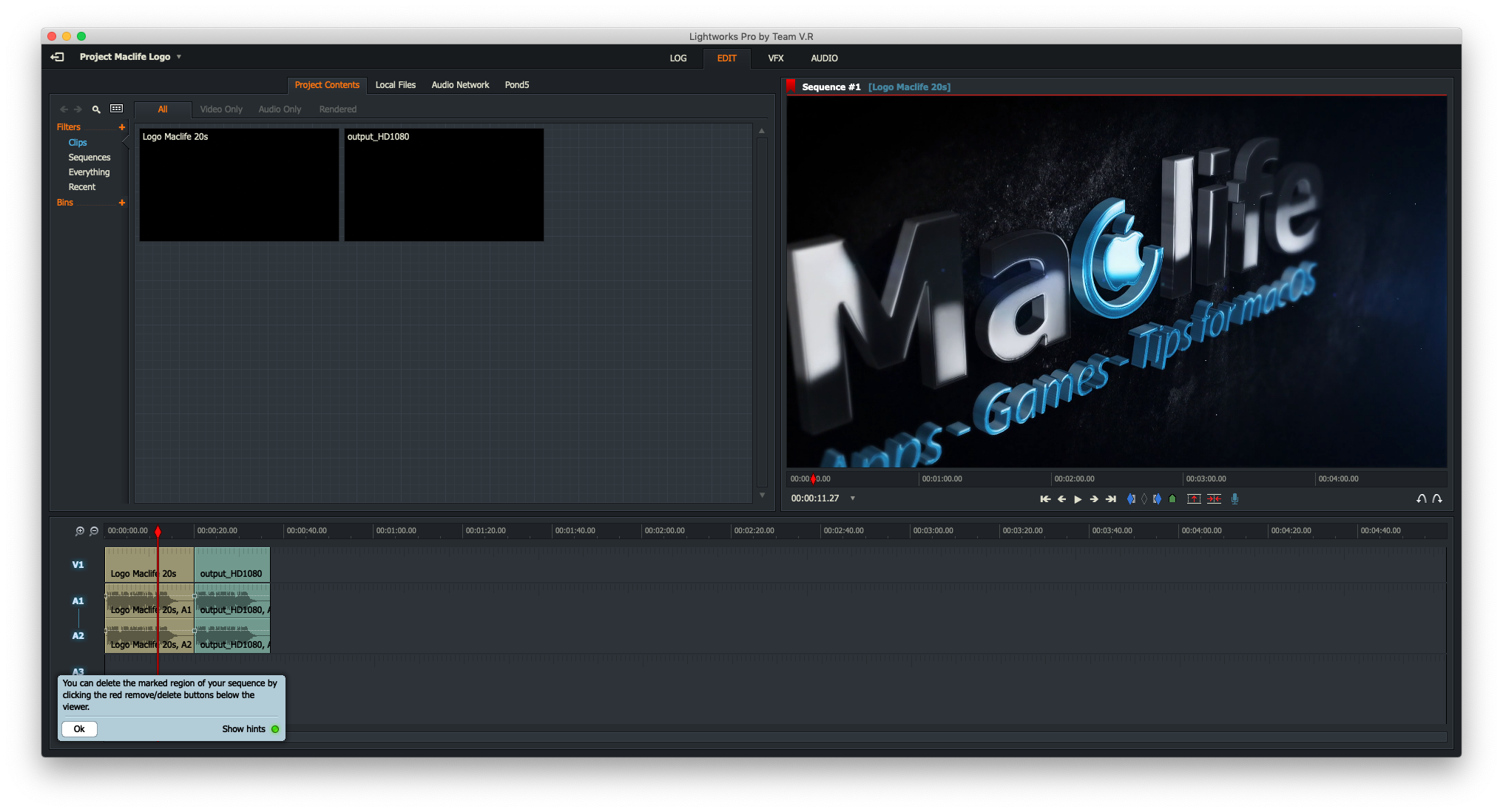Viewport: 1503px width, 812px height.
Task: Click the Mark In point icon
Action: (1130, 498)
